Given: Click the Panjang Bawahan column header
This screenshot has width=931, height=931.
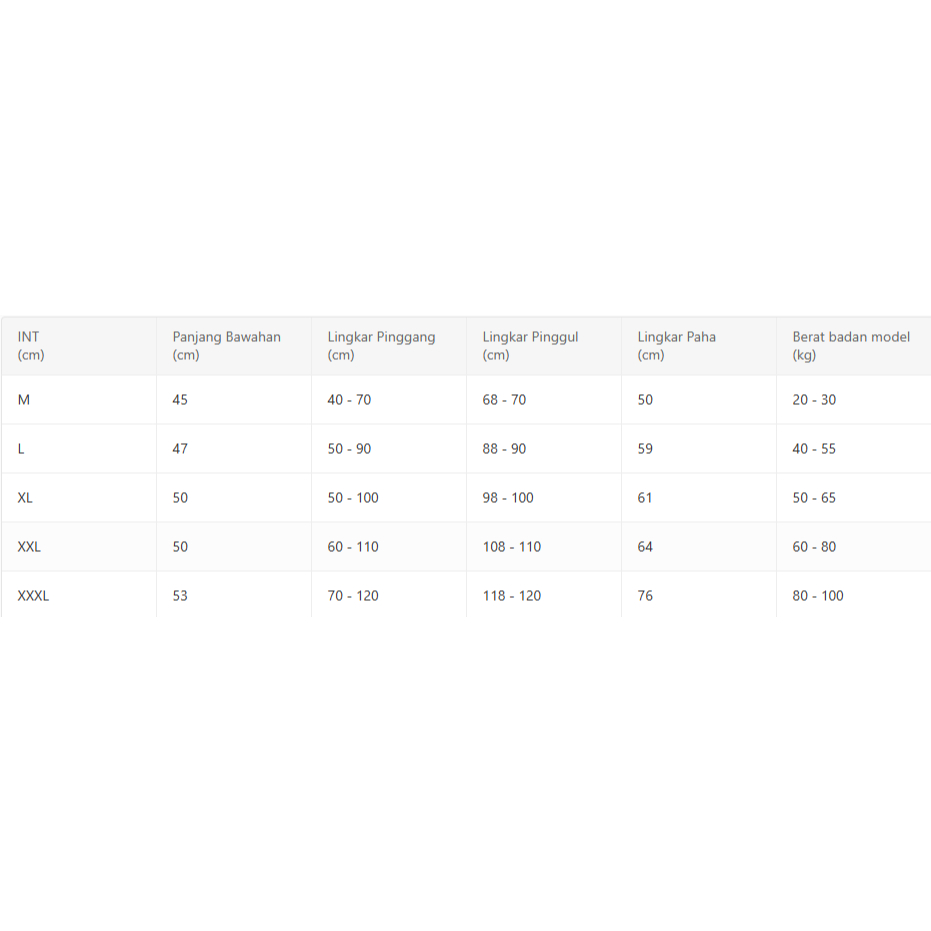Looking at the screenshot, I should [x=226, y=346].
